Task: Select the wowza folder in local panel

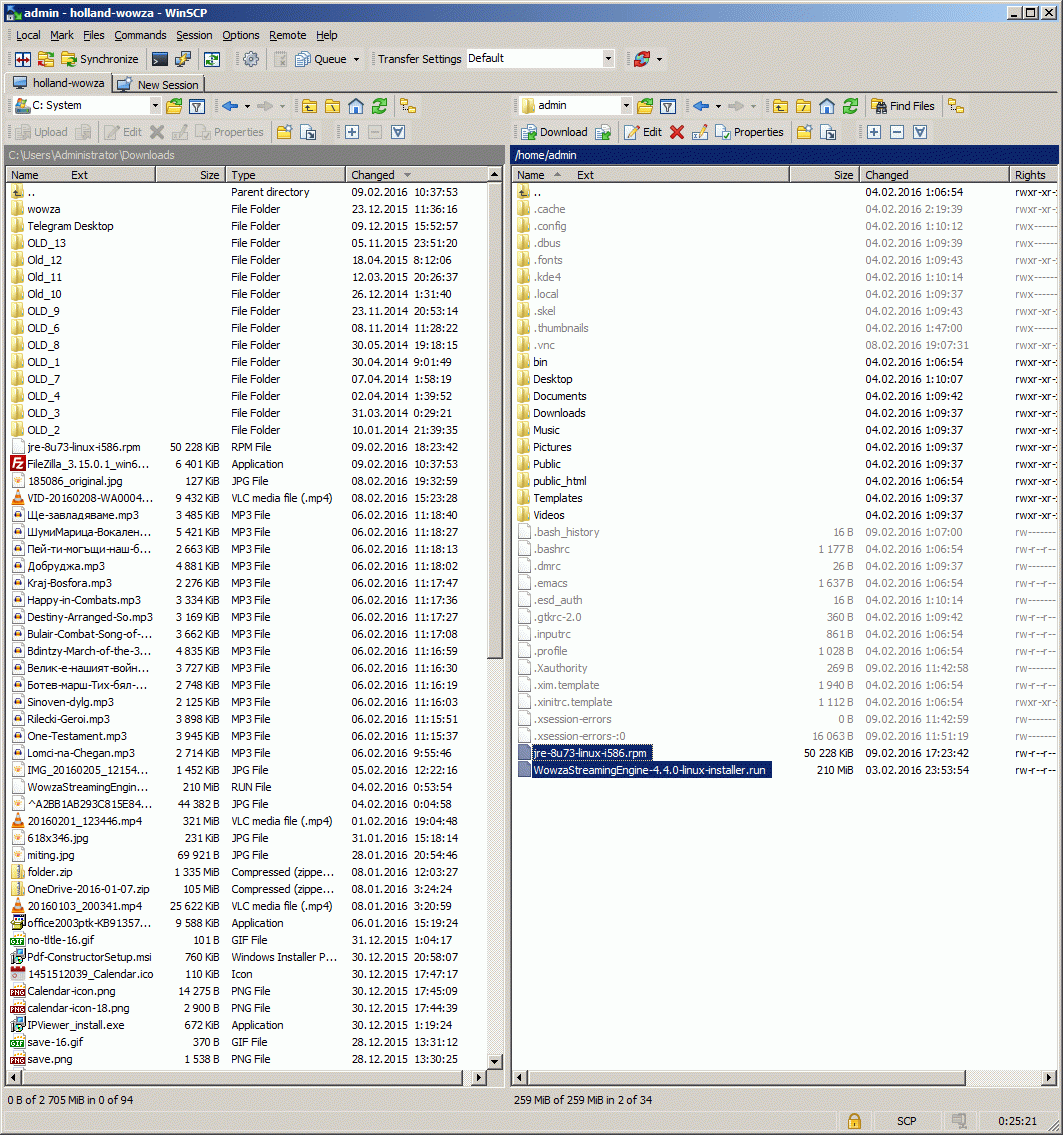Action: [43, 209]
